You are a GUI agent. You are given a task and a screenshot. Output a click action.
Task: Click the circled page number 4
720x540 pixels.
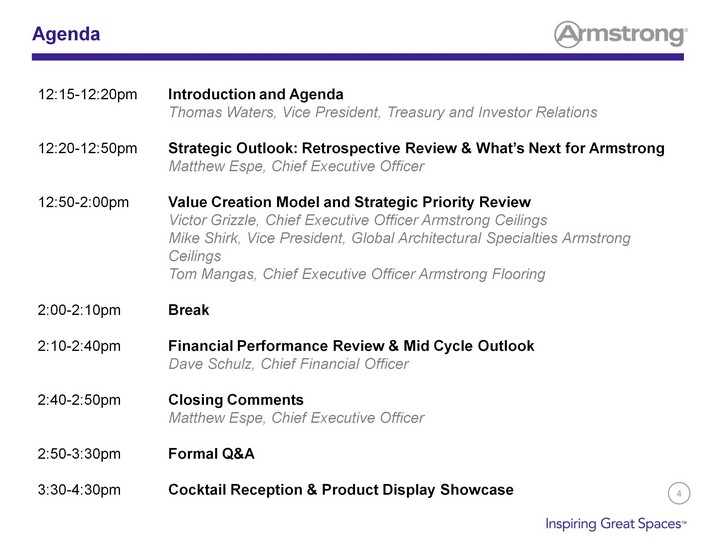[x=679, y=494]
